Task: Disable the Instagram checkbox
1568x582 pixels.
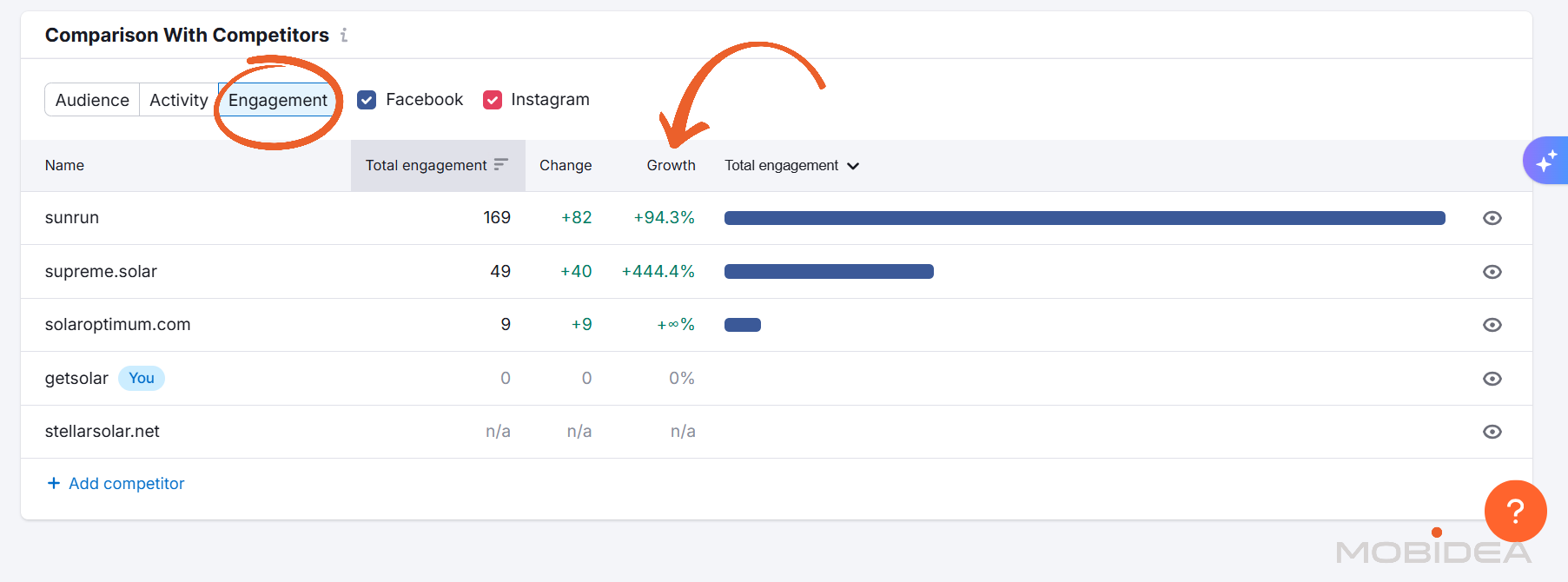Action: click(x=493, y=99)
